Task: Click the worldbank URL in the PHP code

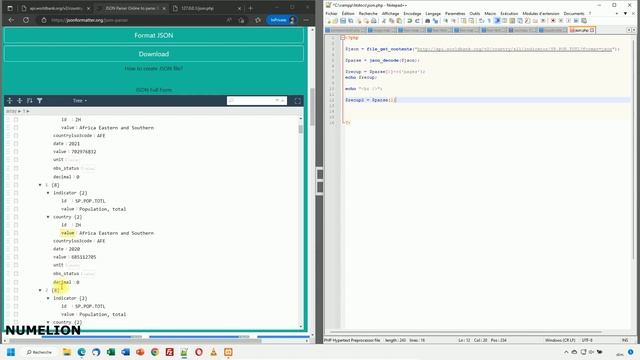Action: click(x=515, y=49)
